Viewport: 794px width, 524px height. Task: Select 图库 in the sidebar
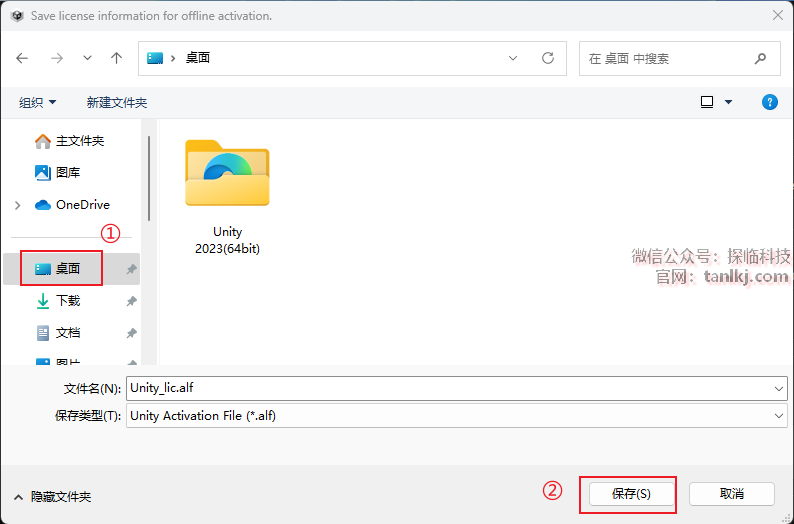[57, 173]
